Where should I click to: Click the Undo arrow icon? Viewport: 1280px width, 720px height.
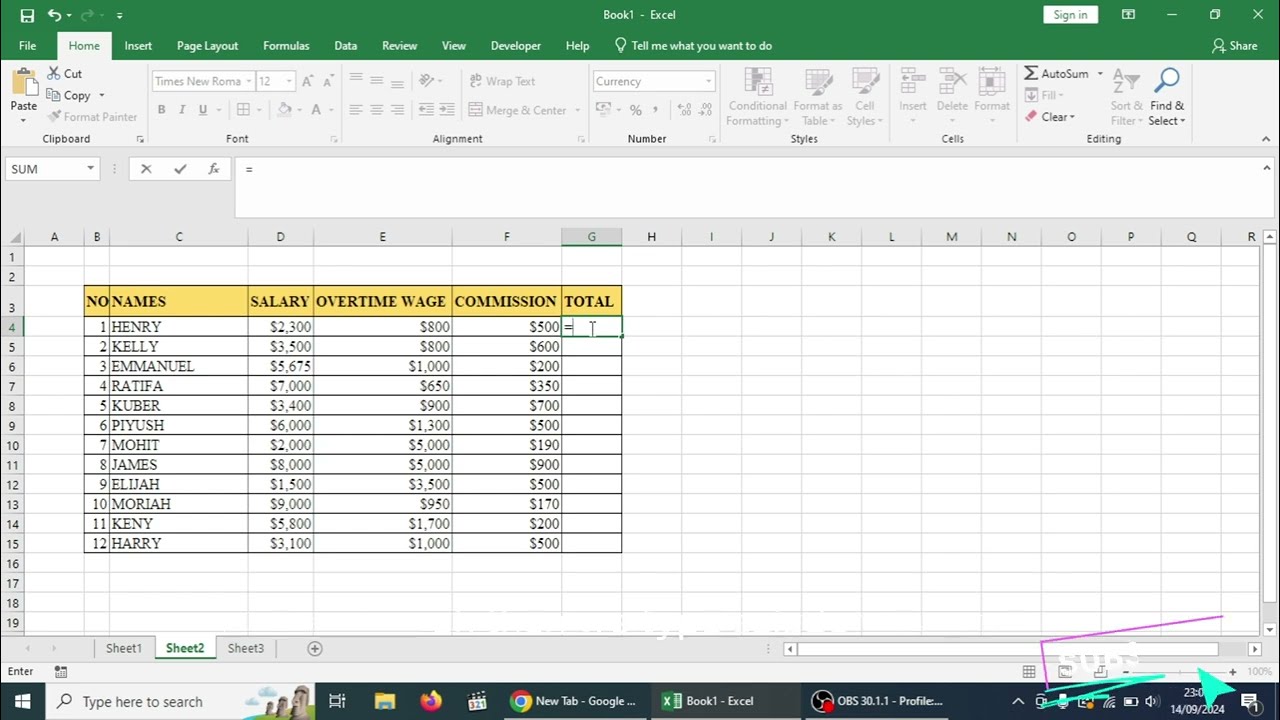point(55,15)
